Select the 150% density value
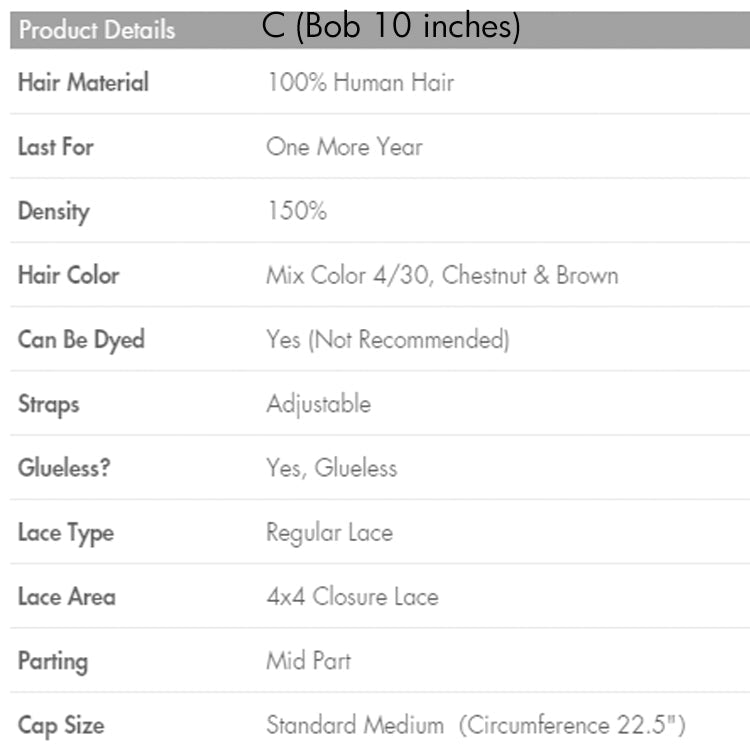Screen dimensions: 750x750 point(296,211)
